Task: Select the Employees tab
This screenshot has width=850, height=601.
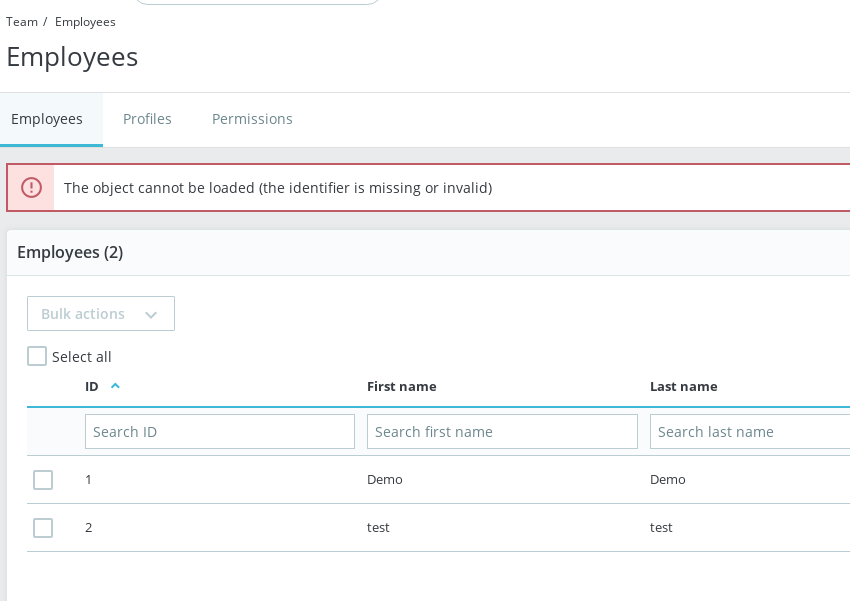Action: (47, 119)
